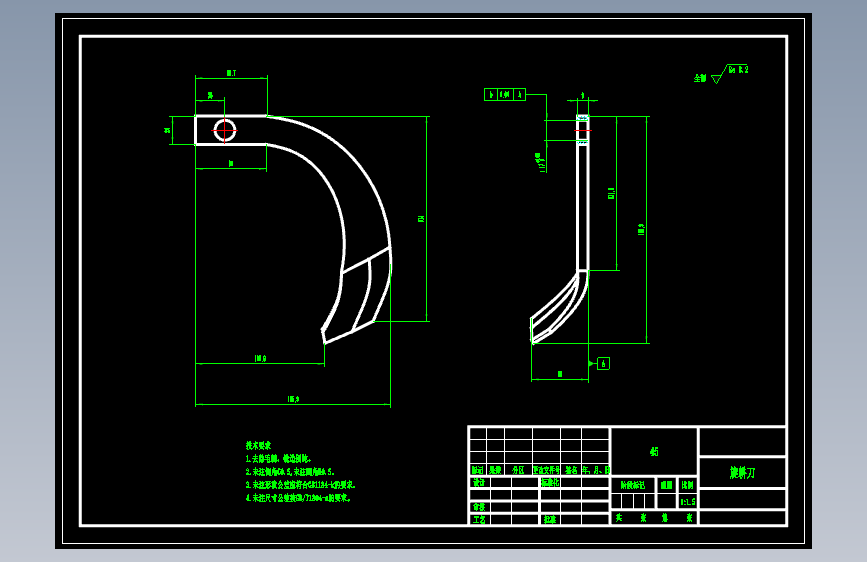The width and height of the screenshot is (867, 562).
Task: Click the overall width dimension below the front view
Action: (x=293, y=399)
